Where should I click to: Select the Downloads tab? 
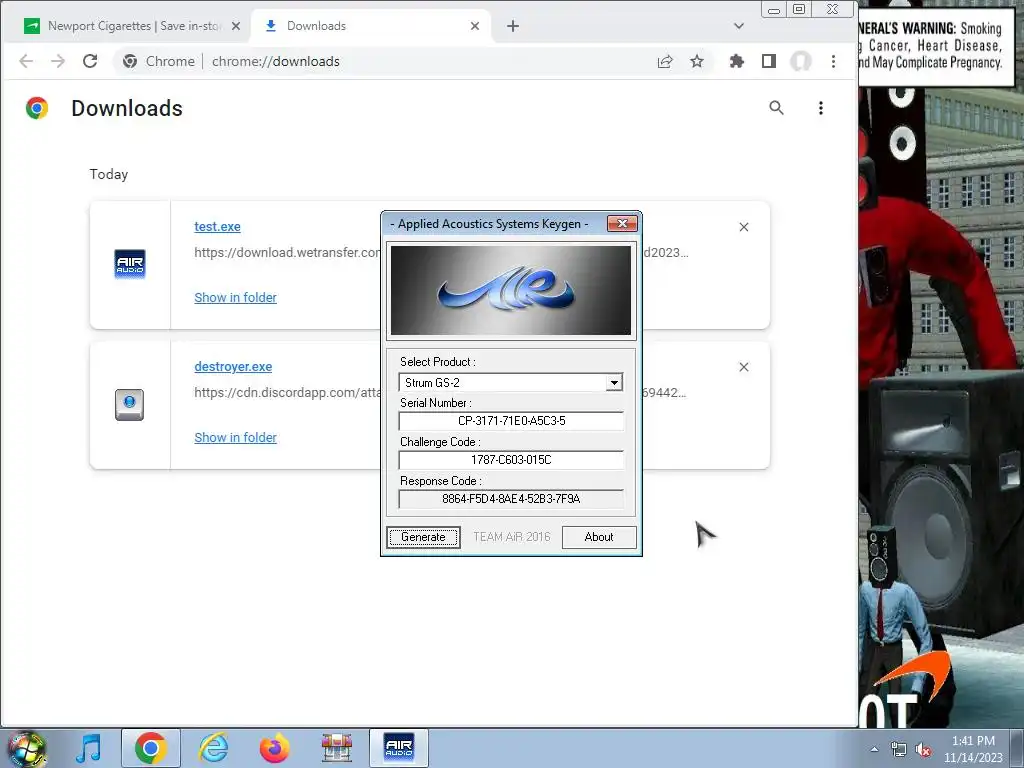coord(370,26)
